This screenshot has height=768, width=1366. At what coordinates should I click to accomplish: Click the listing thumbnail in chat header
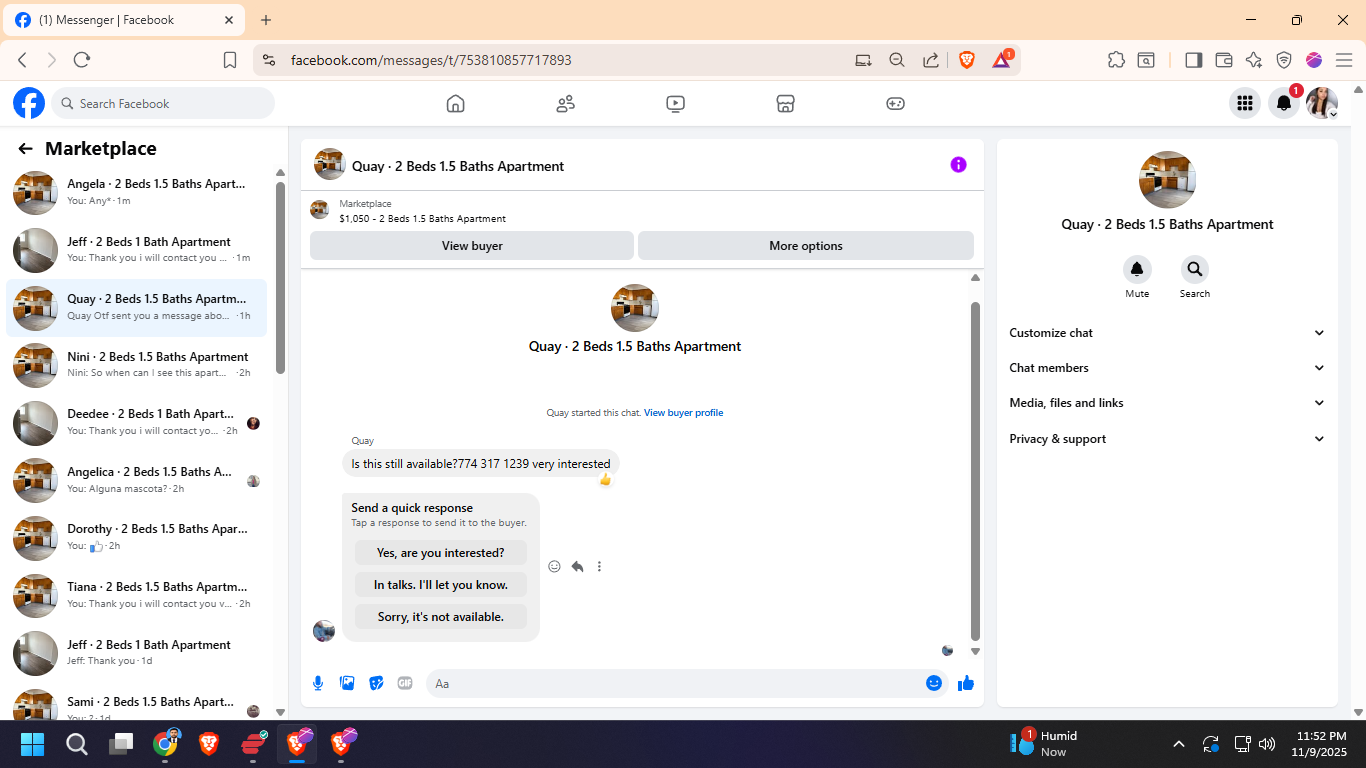(x=330, y=165)
